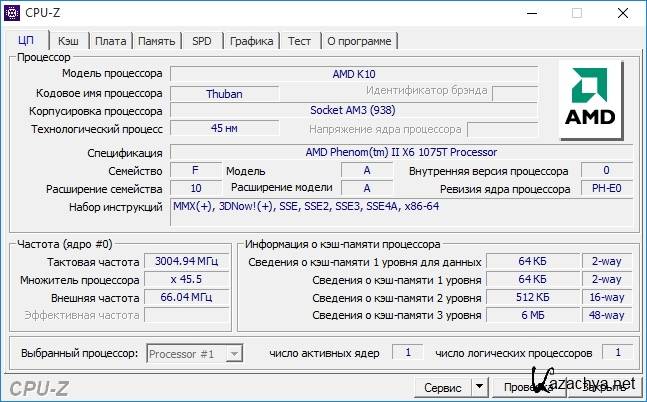Show the О программе tab
Image resolution: width=647 pixels, height=402 pixels.
click(x=359, y=40)
